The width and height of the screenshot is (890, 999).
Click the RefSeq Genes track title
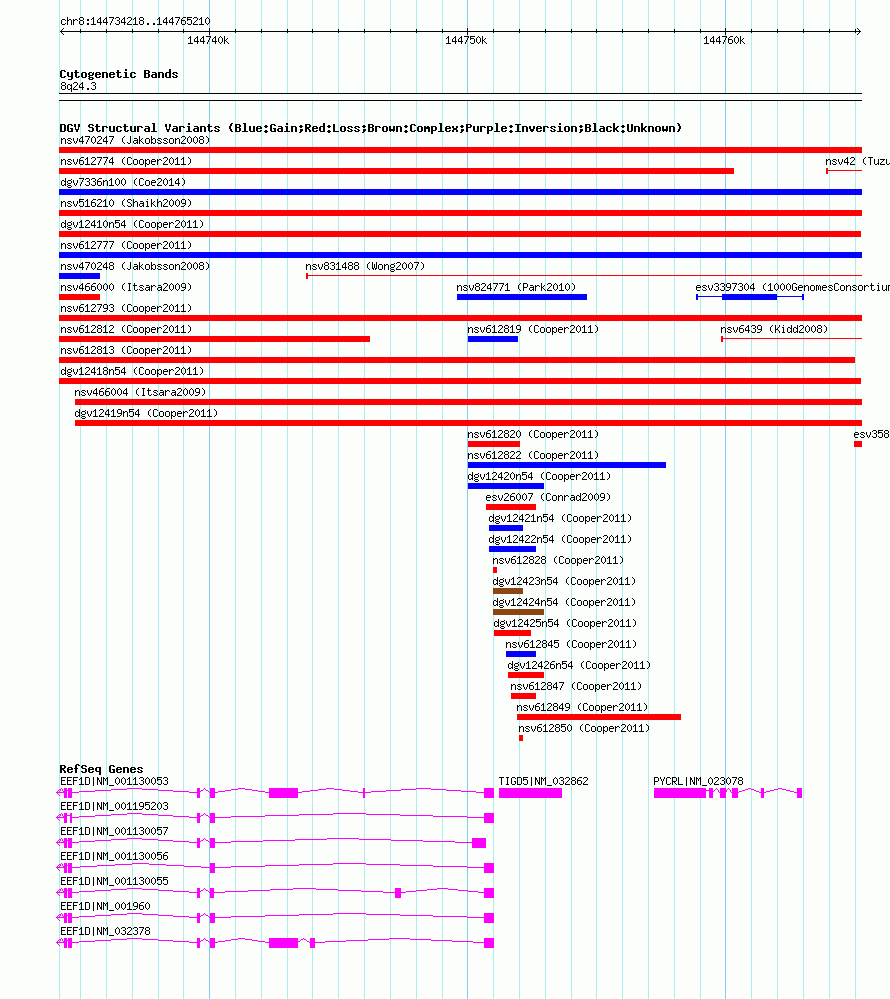coord(101,770)
